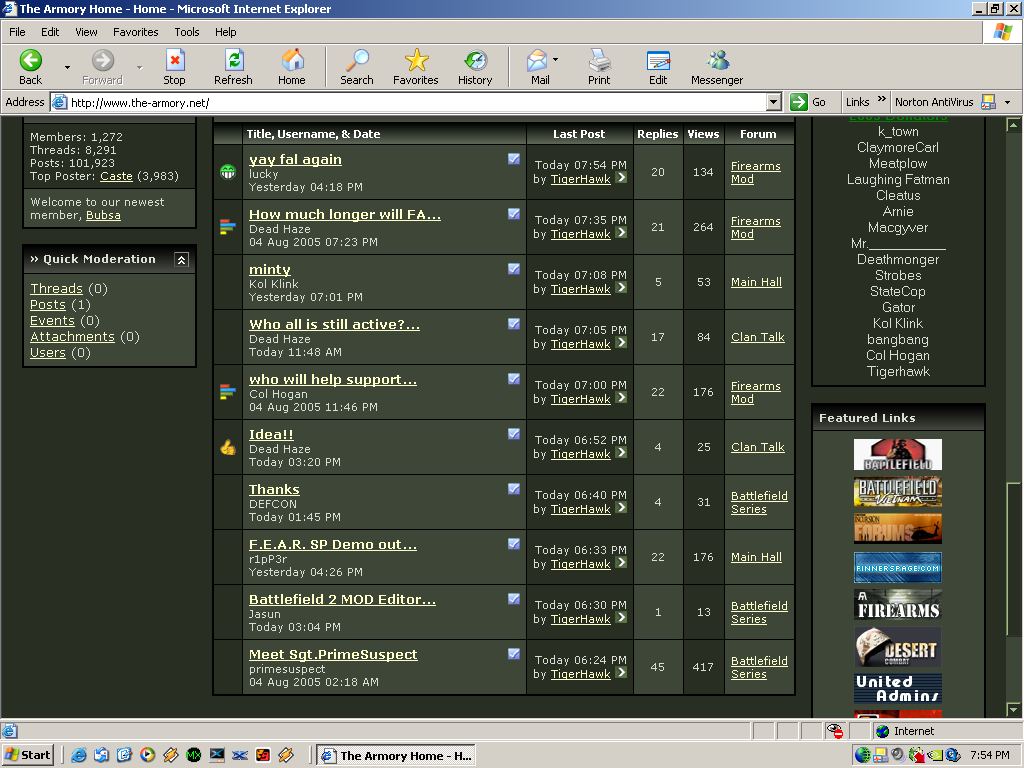Go to last post arrow for minty thread
Screen dimensions: 1024x768
click(x=621, y=287)
